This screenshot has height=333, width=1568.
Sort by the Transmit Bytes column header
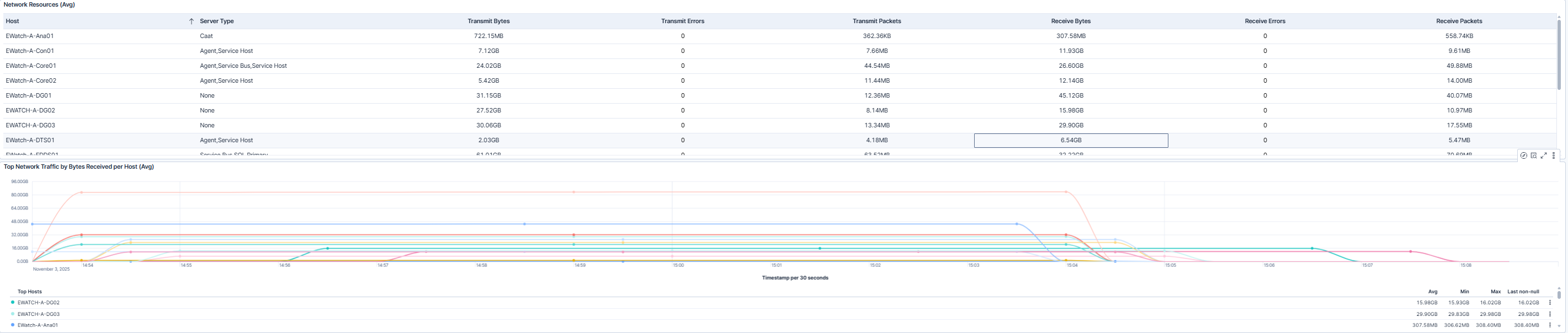488,22
